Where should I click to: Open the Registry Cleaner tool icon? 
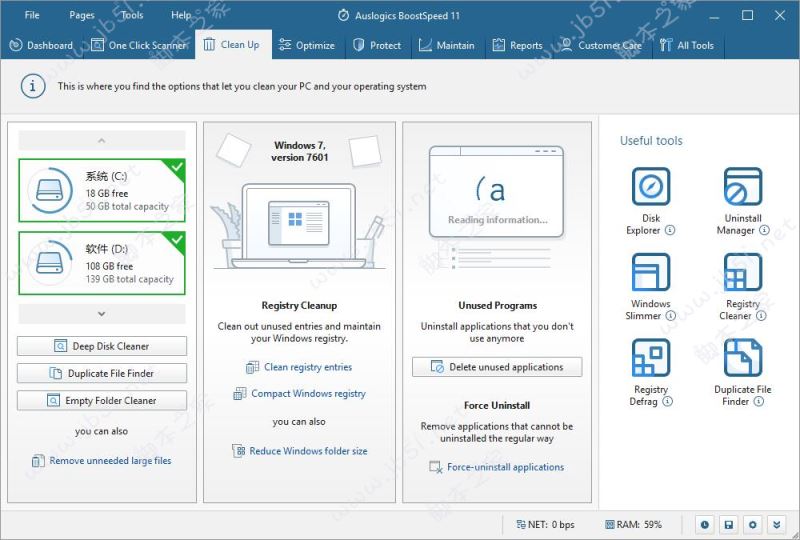[x=742, y=272]
